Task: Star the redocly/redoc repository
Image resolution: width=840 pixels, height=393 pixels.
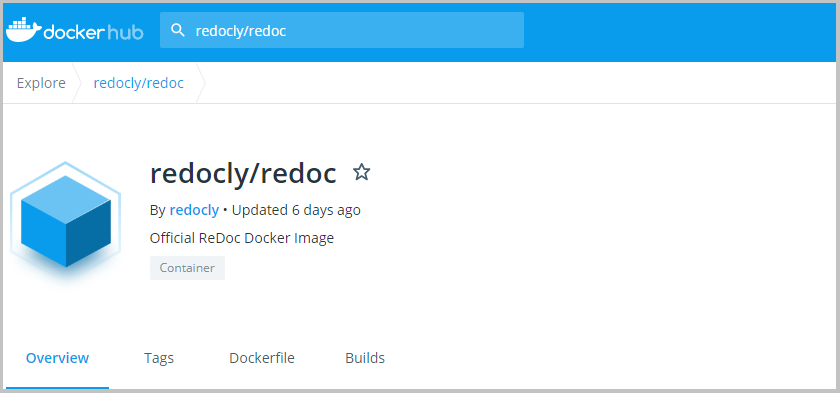Action: (362, 172)
